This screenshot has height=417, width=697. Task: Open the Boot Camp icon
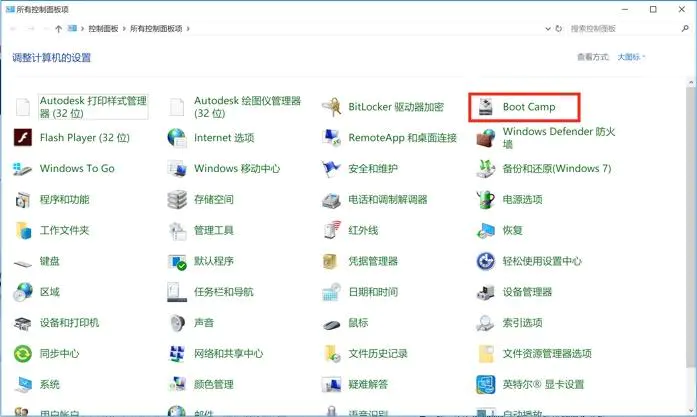(x=486, y=107)
